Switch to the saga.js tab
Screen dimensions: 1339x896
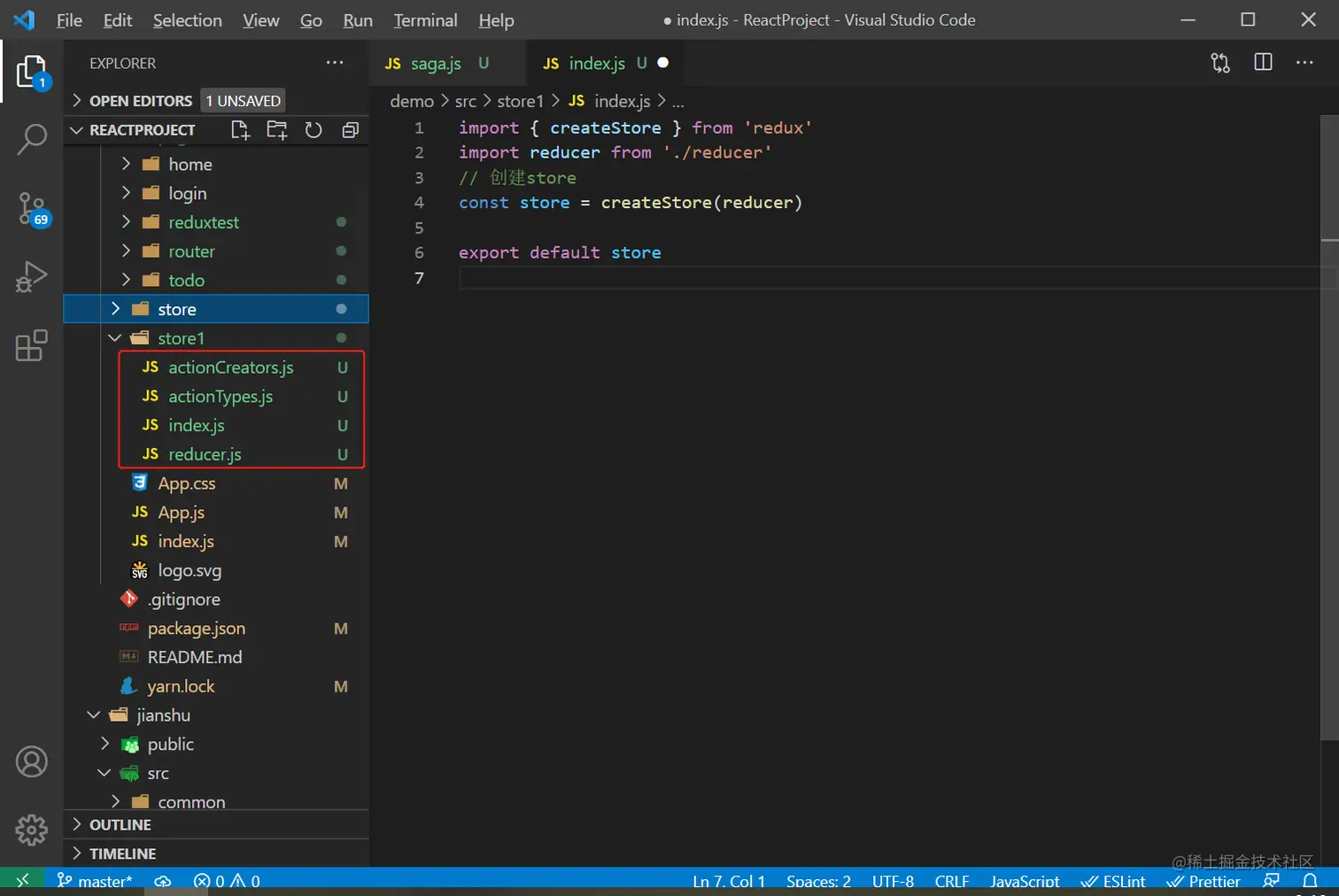coord(435,64)
